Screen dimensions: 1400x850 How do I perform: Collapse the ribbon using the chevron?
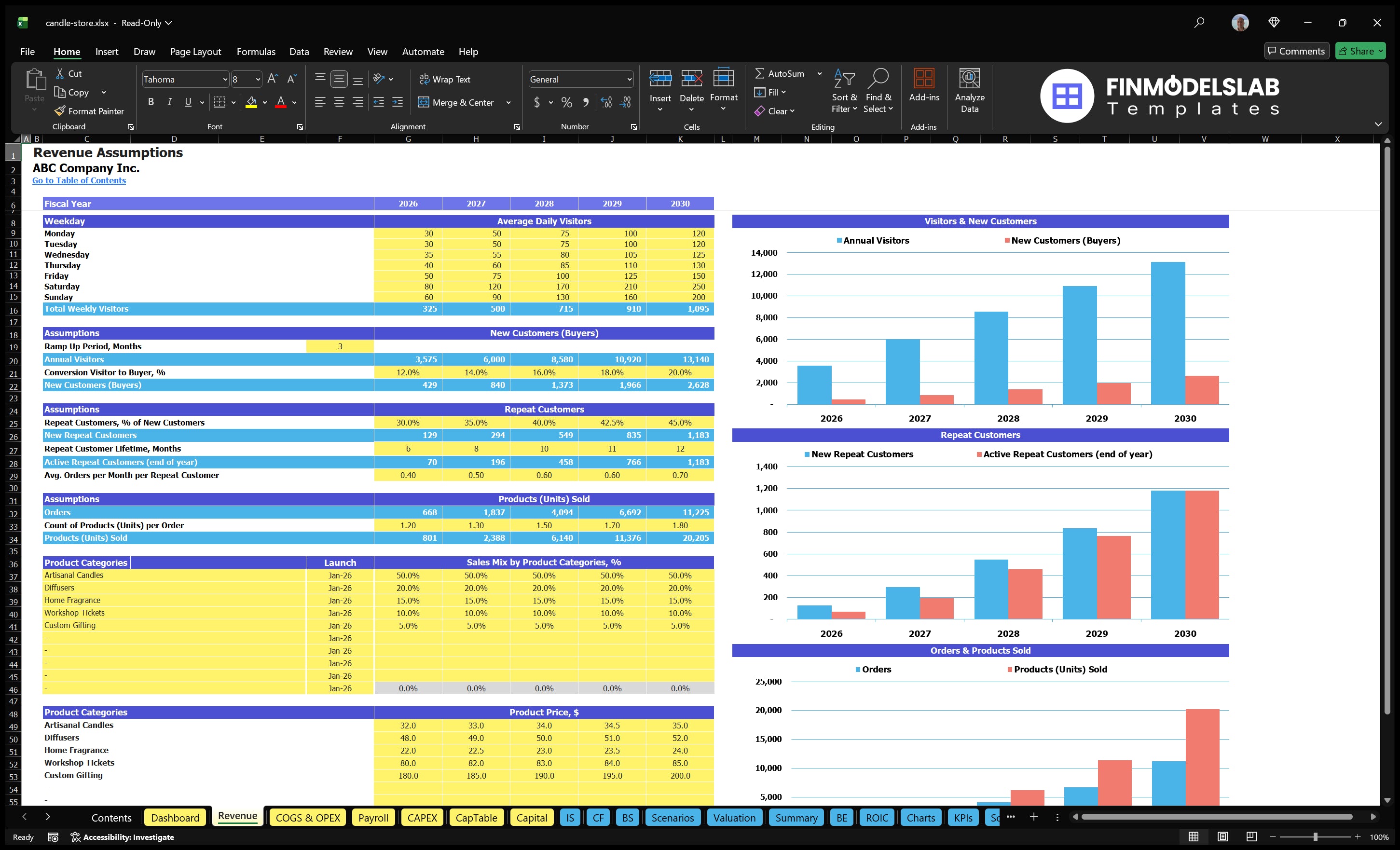pos(1378,124)
